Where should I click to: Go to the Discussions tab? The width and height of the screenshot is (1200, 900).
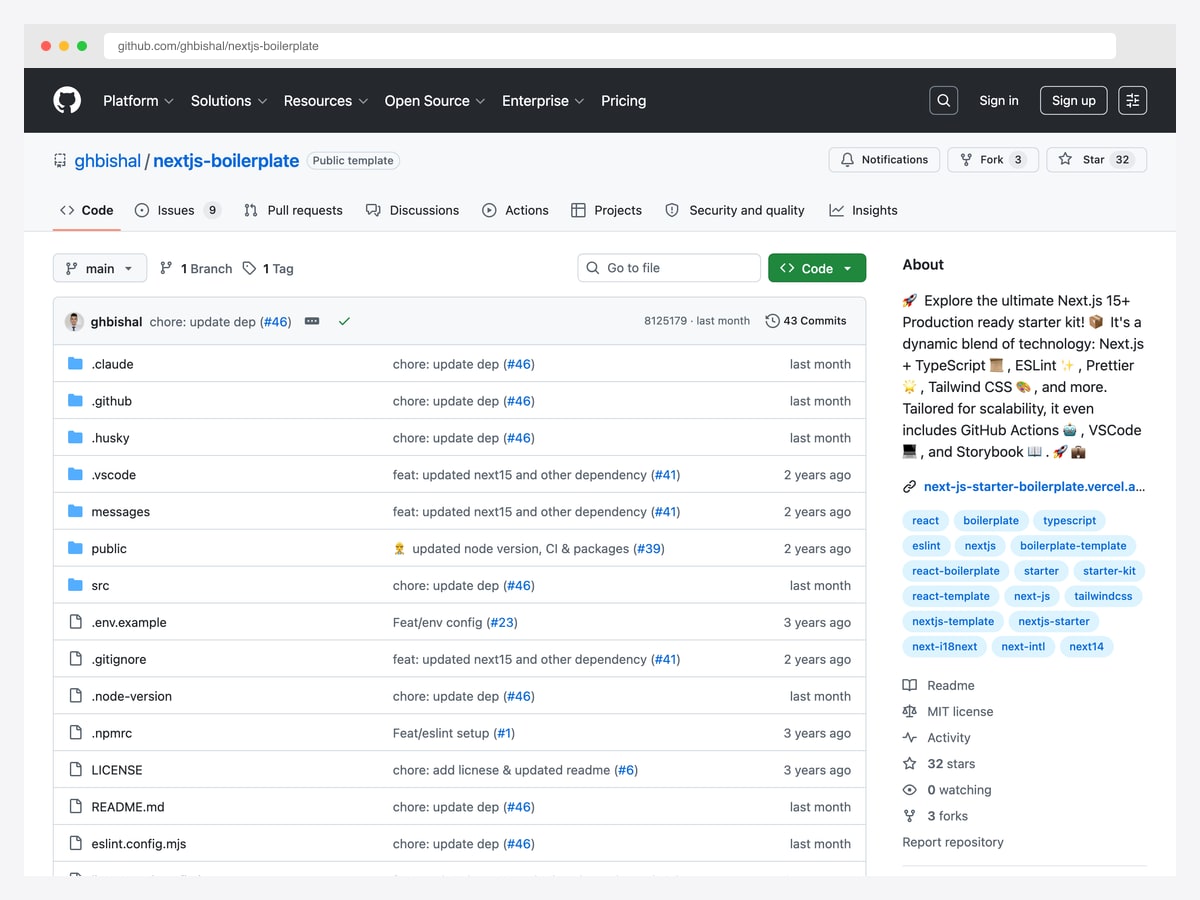(412, 210)
